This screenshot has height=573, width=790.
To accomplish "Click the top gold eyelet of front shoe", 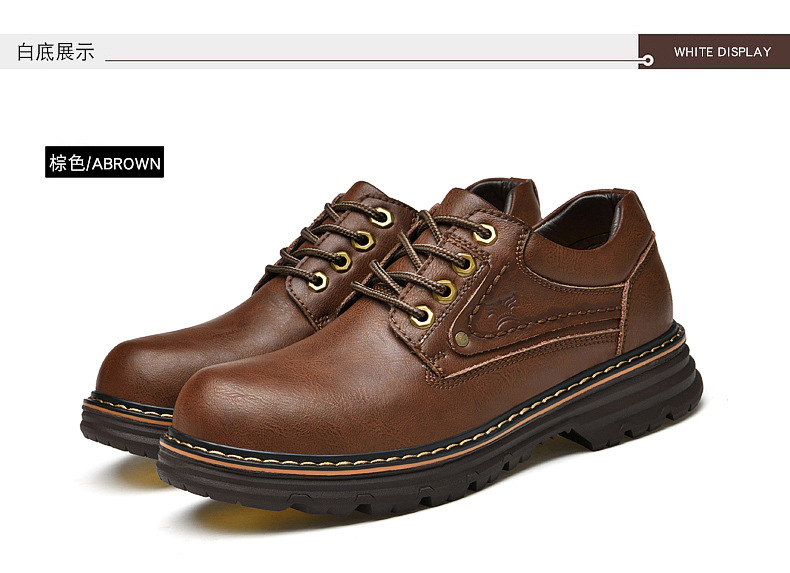I will coord(485,234).
